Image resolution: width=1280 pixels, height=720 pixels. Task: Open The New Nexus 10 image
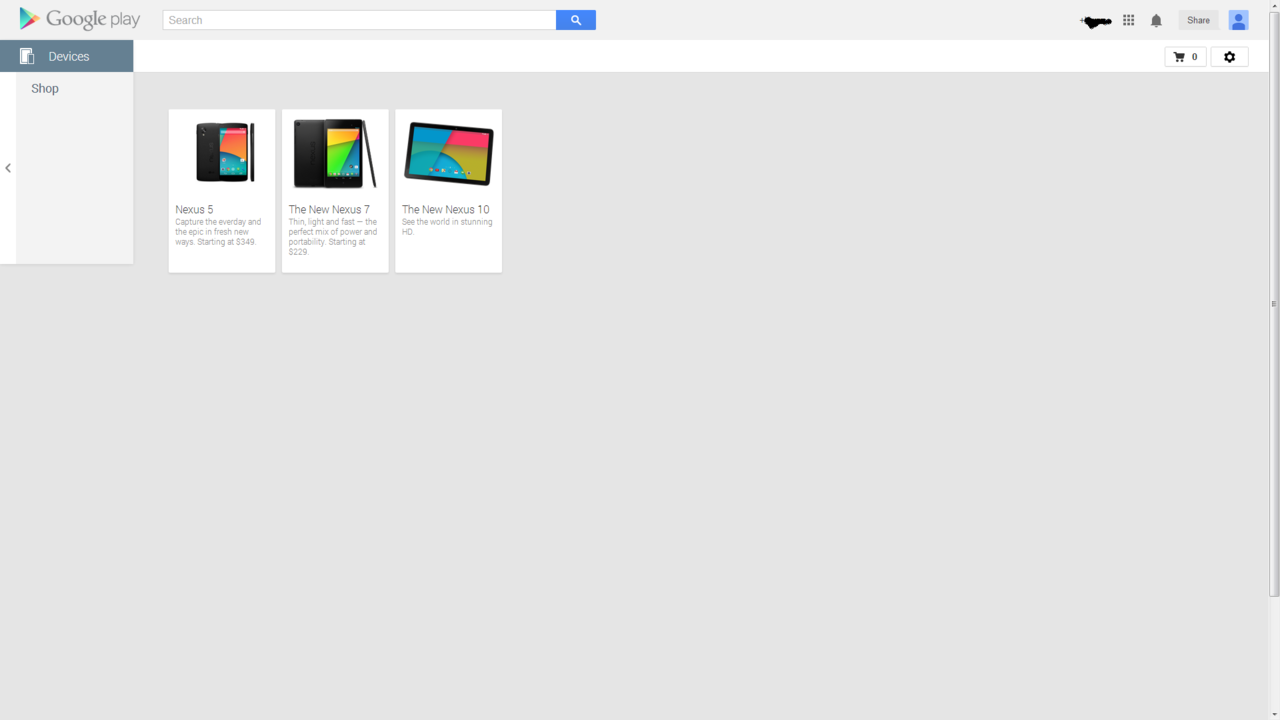(x=448, y=153)
